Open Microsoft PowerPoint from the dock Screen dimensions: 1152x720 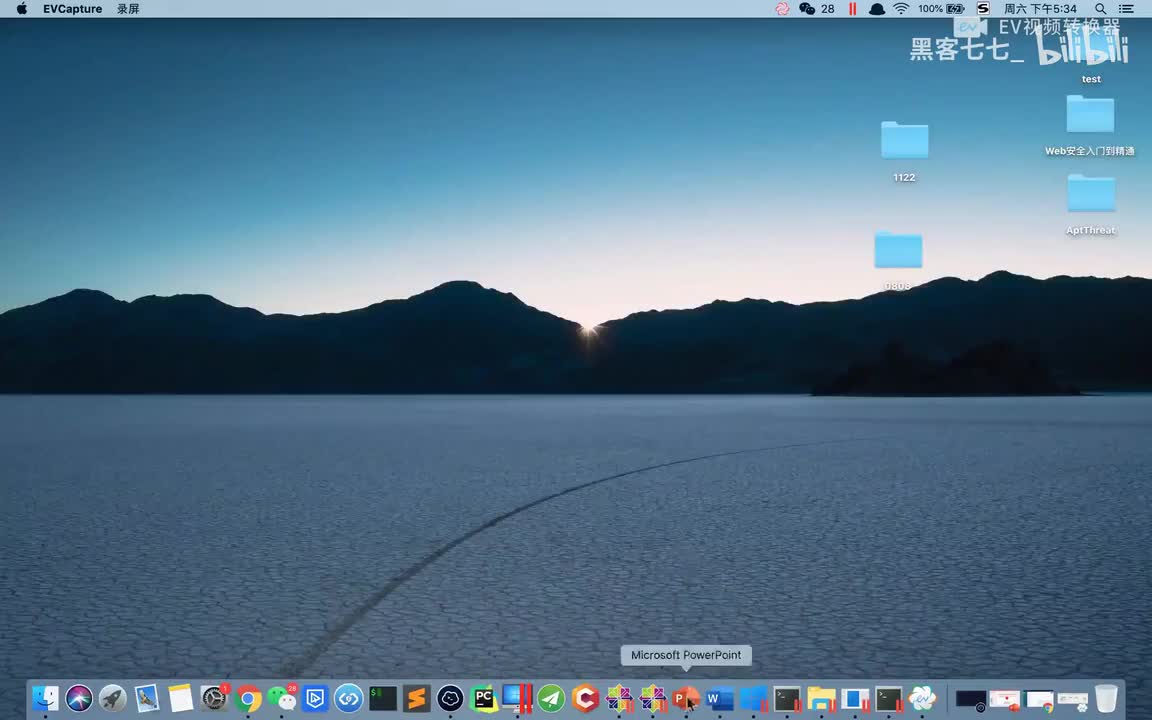[686, 698]
